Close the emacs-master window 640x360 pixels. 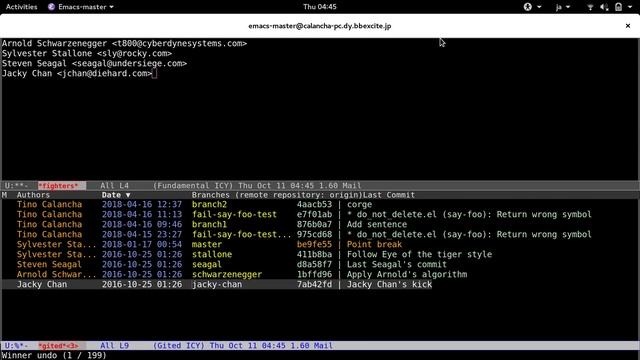point(628,26)
